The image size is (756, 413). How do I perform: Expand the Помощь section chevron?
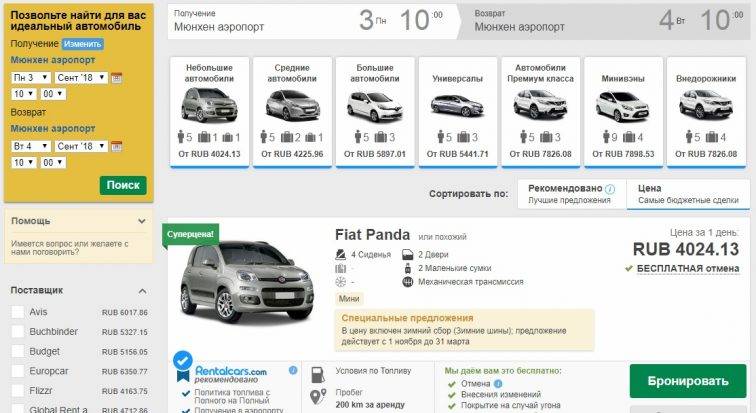(x=142, y=221)
